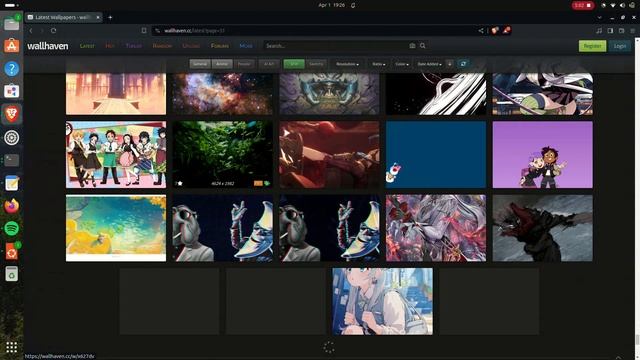Open the solid blue wallpaper with small character
Viewport: 640px width, 360px height.
[x=436, y=154]
